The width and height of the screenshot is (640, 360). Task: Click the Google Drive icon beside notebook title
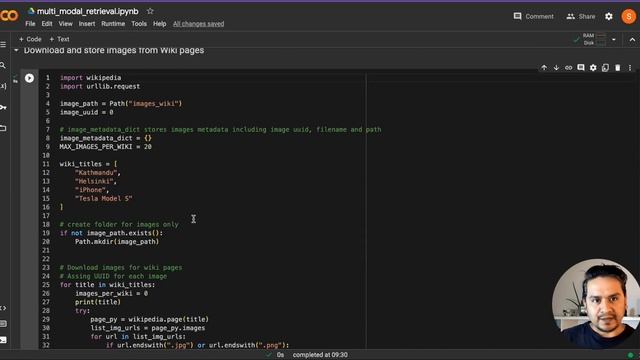(x=31, y=11)
